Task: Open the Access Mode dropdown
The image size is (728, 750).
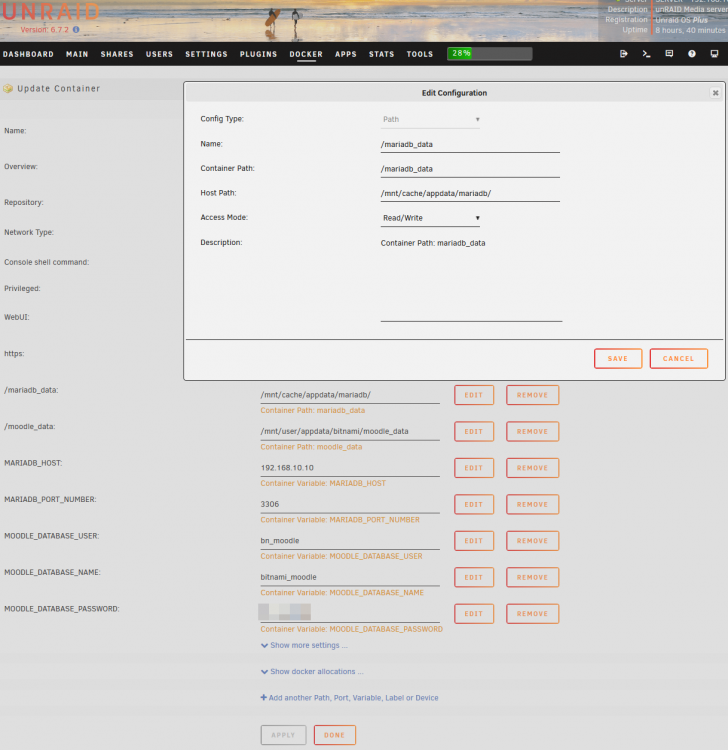Action: [430, 218]
